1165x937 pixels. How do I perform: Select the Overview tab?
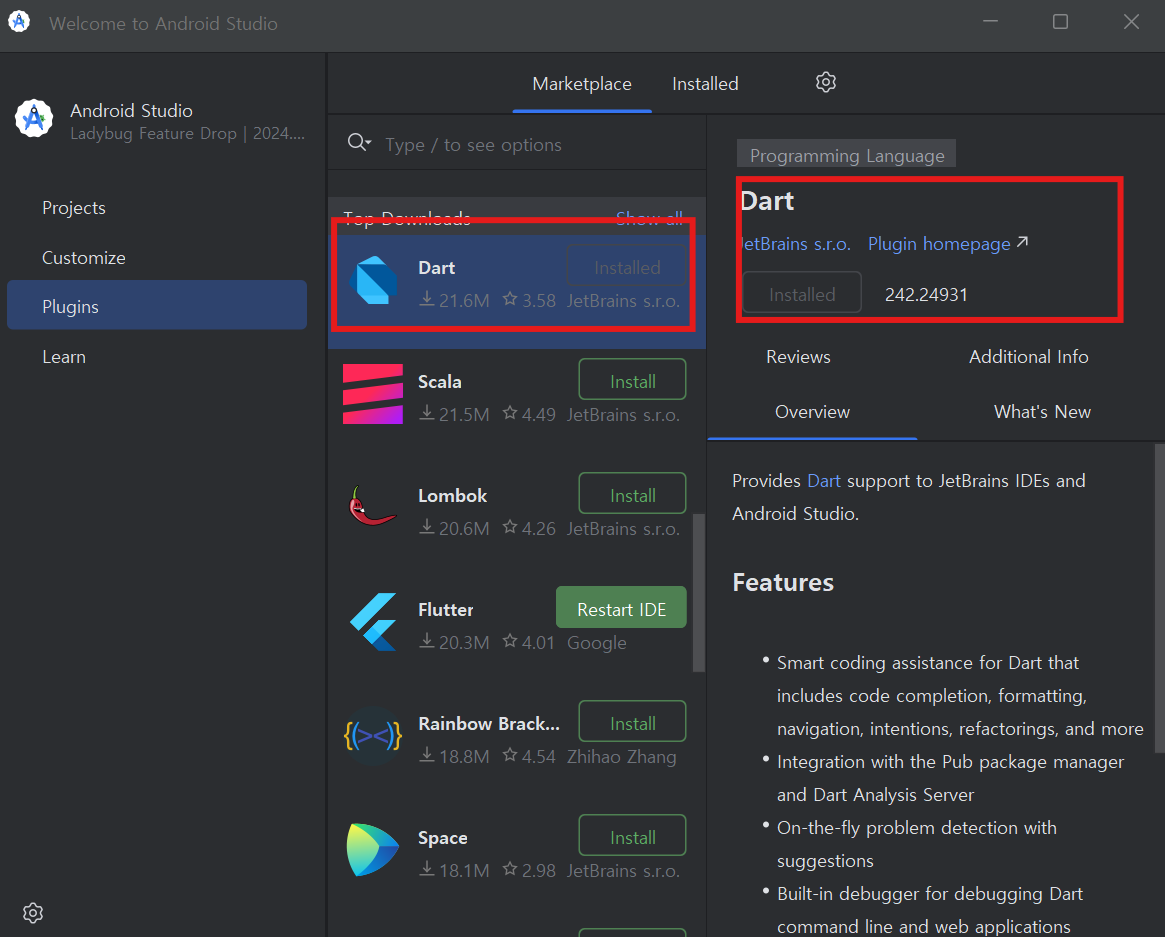pos(812,412)
